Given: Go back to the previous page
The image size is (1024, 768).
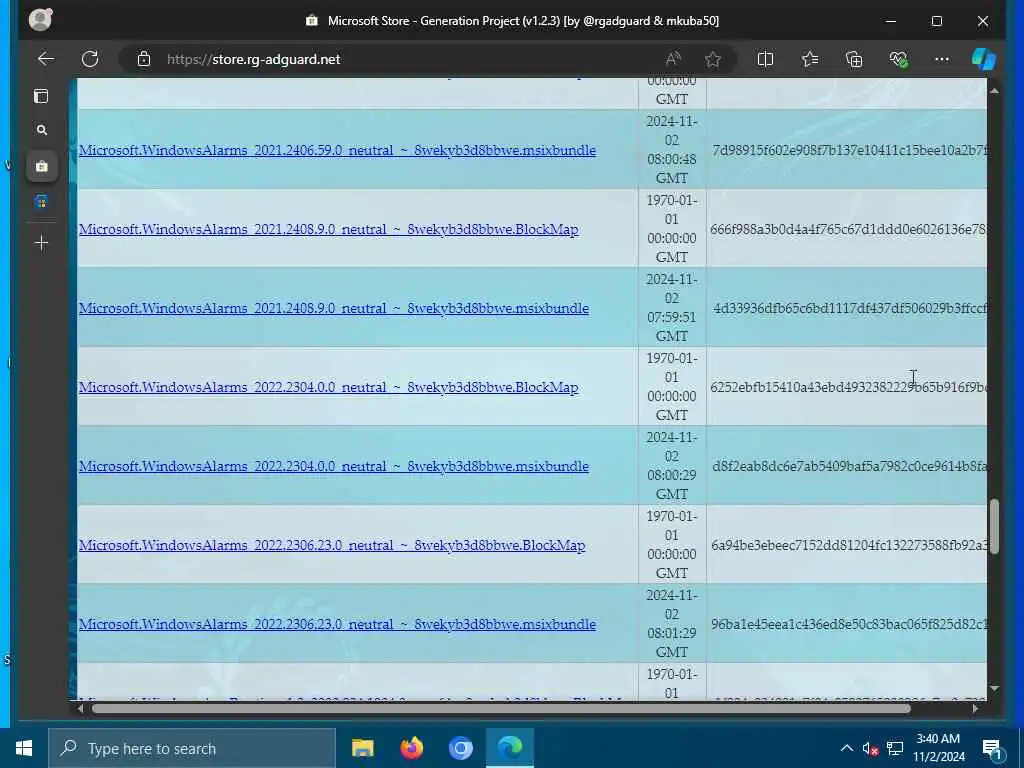Looking at the screenshot, I should 46,59.
